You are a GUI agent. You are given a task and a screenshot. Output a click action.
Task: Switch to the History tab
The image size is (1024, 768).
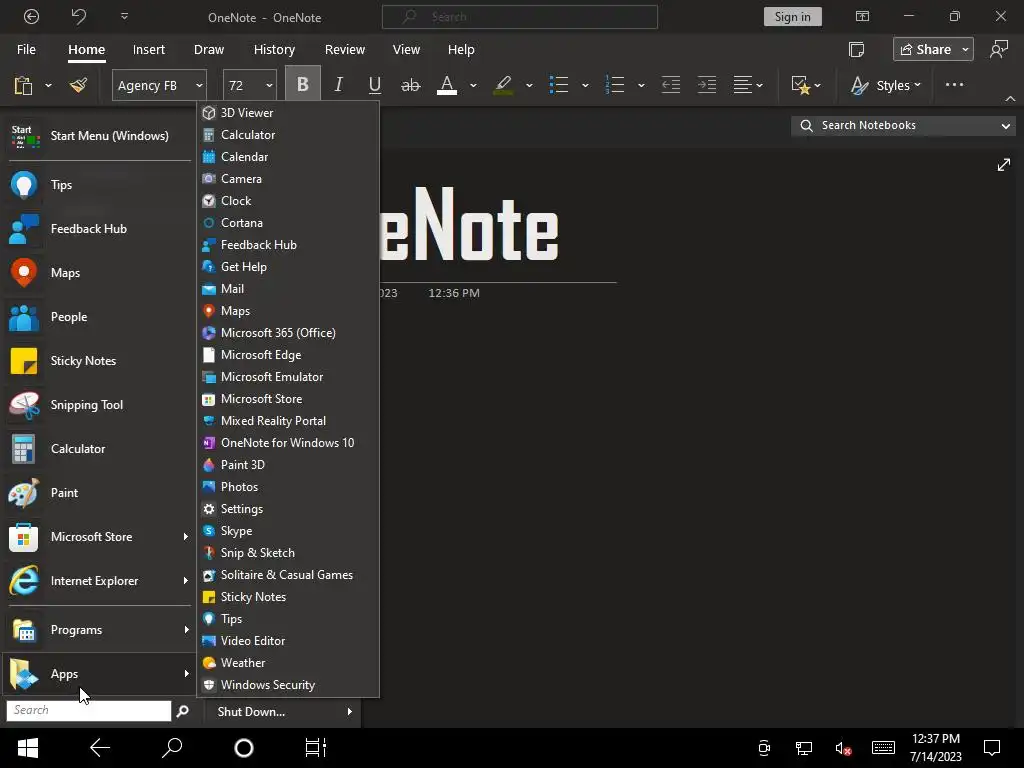(x=274, y=50)
